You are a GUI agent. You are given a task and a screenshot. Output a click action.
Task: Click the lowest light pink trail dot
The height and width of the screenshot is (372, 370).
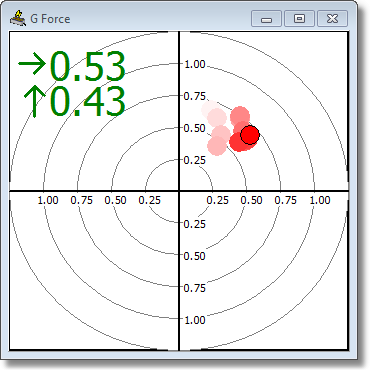click(x=217, y=146)
